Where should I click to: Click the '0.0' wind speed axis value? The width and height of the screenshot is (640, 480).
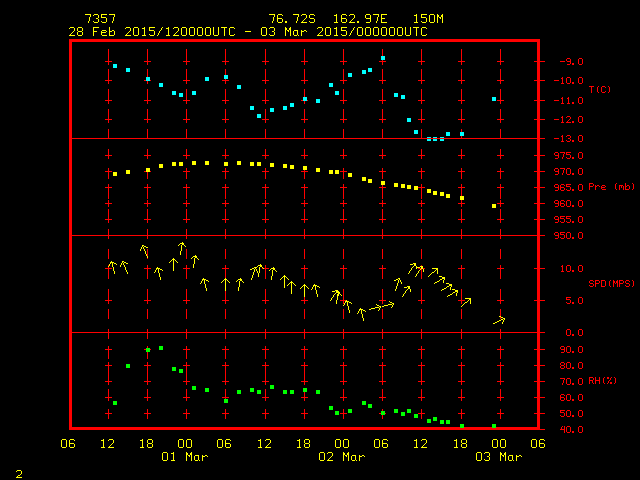tap(574, 333)
